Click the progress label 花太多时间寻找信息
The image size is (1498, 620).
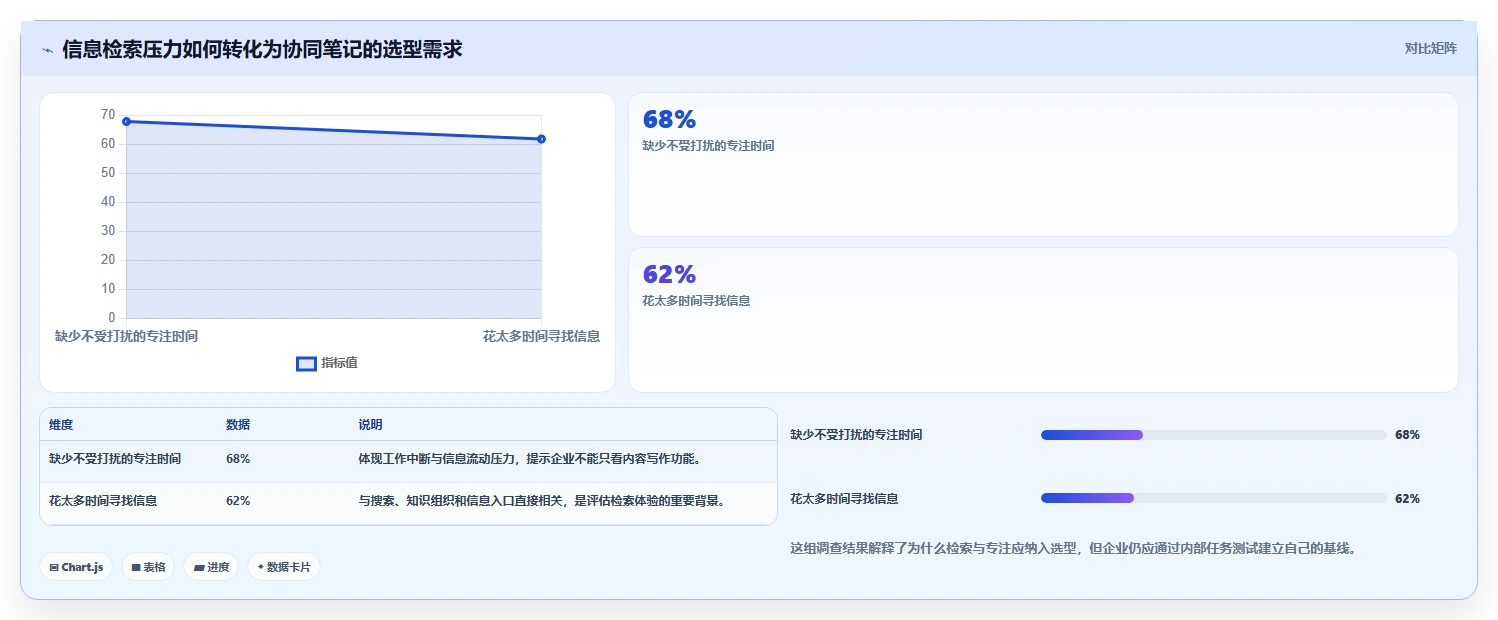click(844, 498)
